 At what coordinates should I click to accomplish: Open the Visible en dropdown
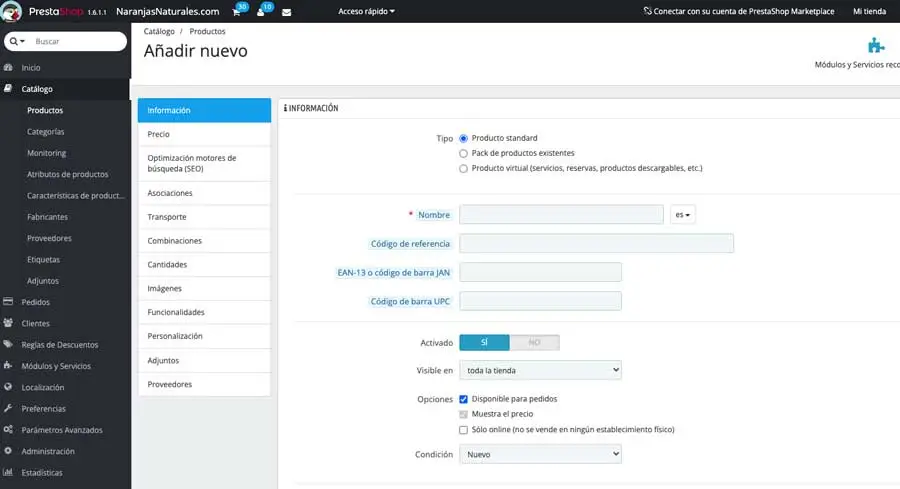coord(540,370)
